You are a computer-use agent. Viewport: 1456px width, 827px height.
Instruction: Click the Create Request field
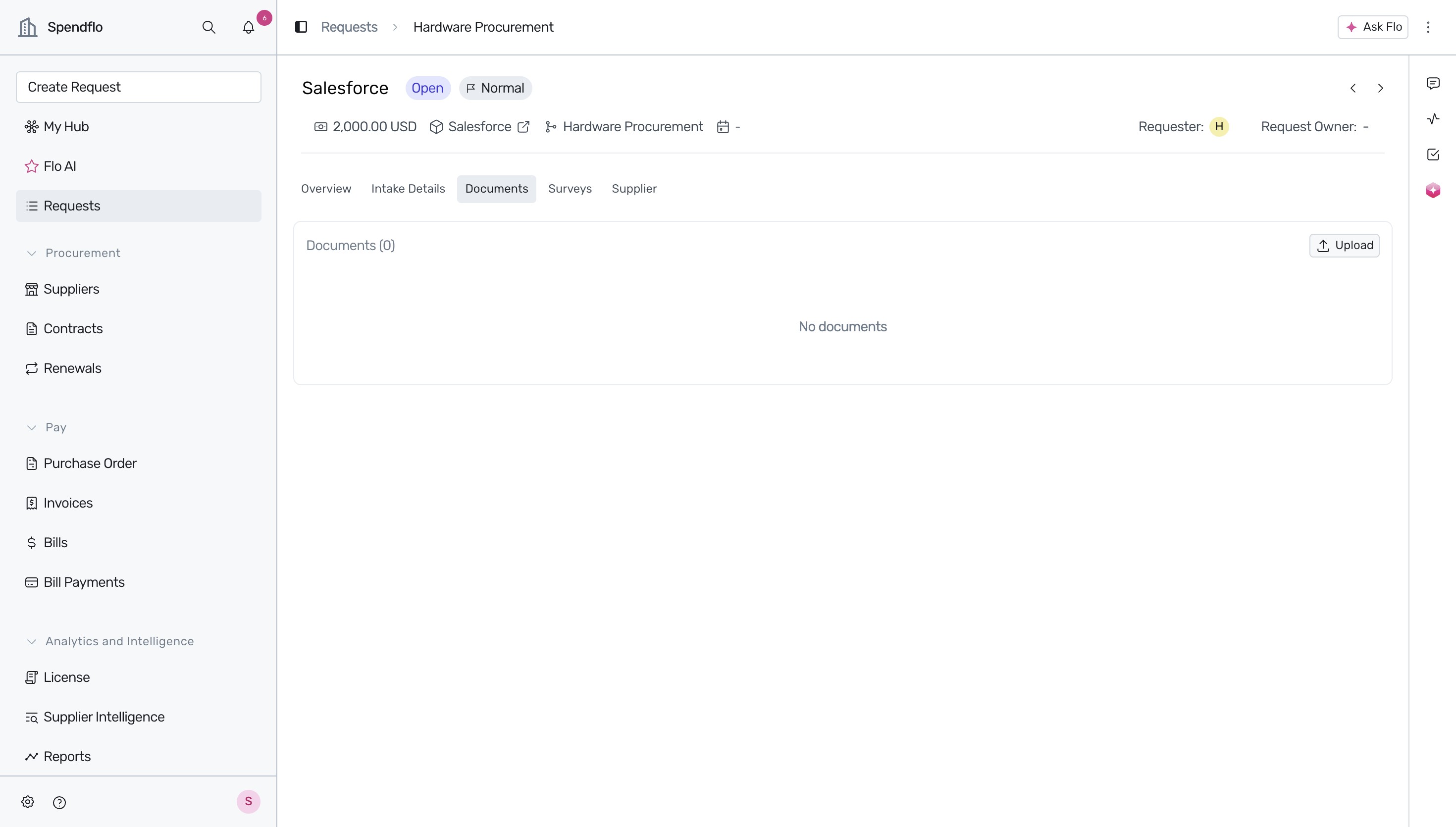pos(139,87)
